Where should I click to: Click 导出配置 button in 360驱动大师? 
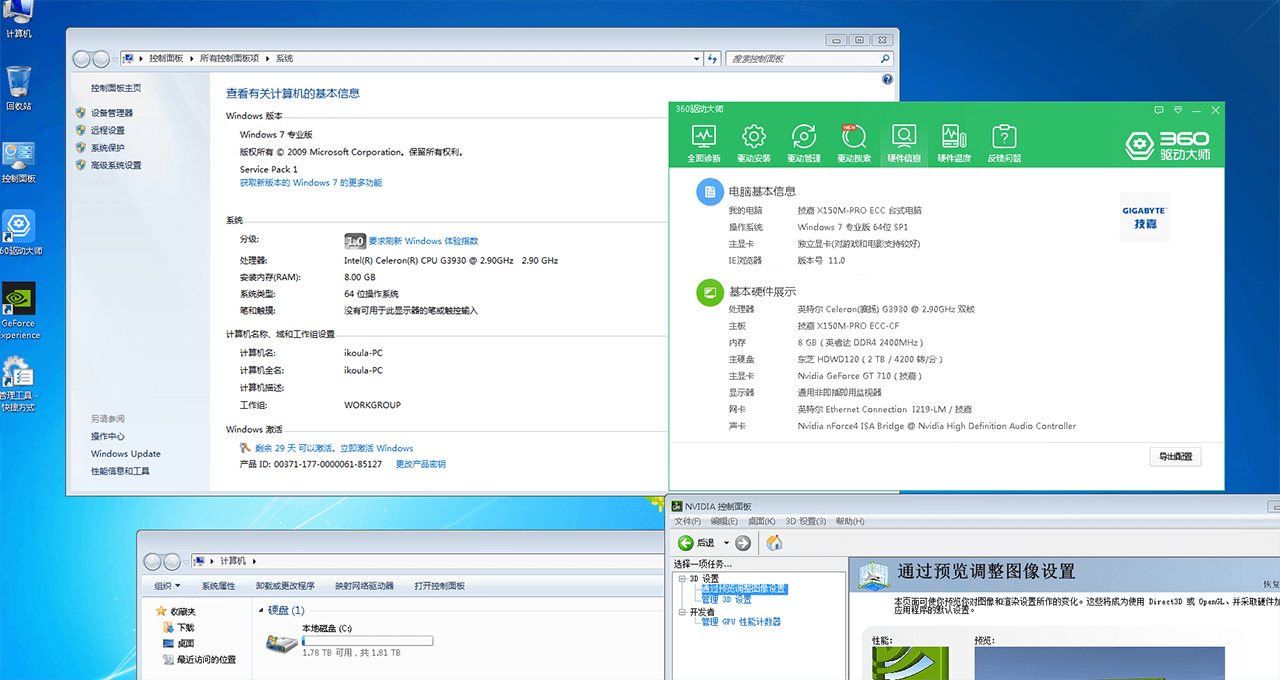click(x=1175, y=456)
